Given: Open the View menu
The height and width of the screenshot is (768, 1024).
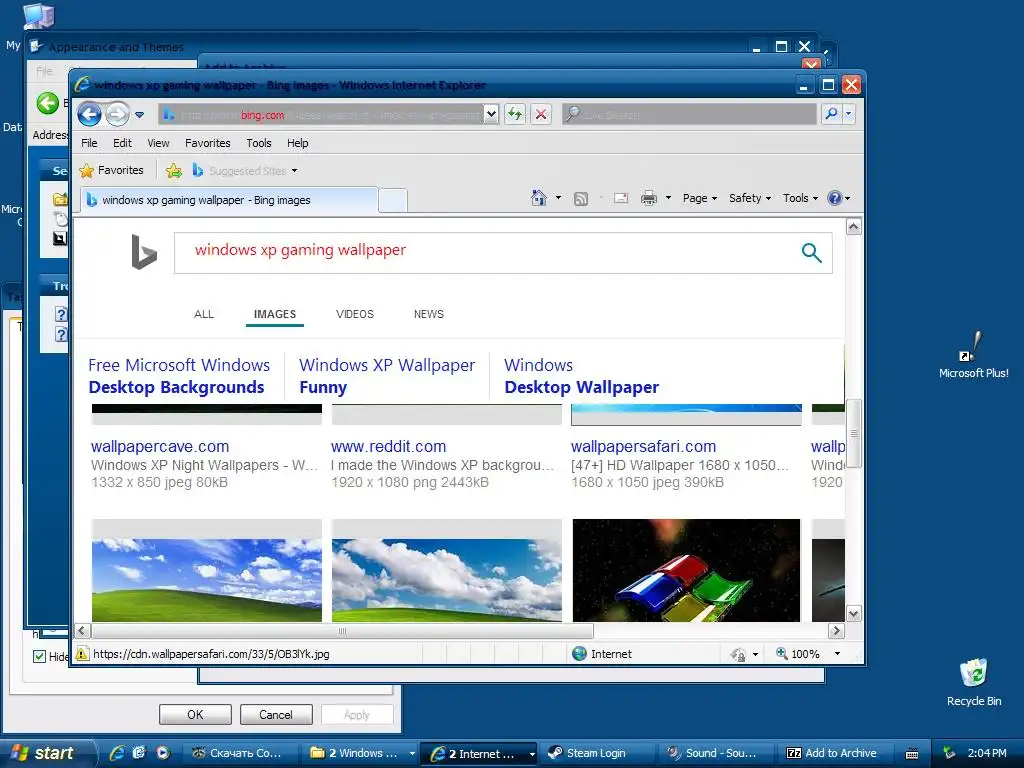Looking at the screenshot, I should pos(158,143).
